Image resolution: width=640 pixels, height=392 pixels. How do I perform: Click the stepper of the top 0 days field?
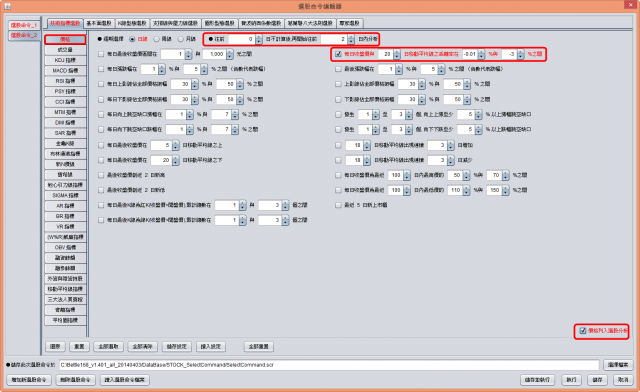(259, 39)
